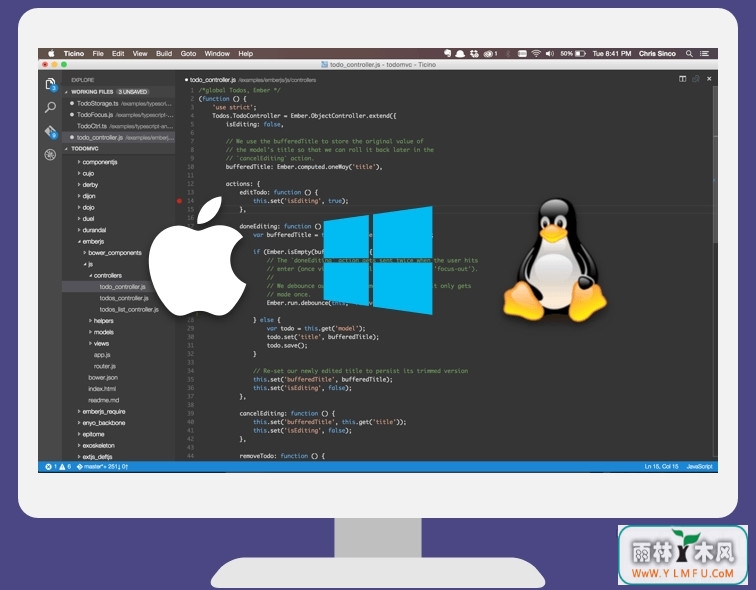Open router.js in the file tree
756x590 pixels.
tap(105, 366)
